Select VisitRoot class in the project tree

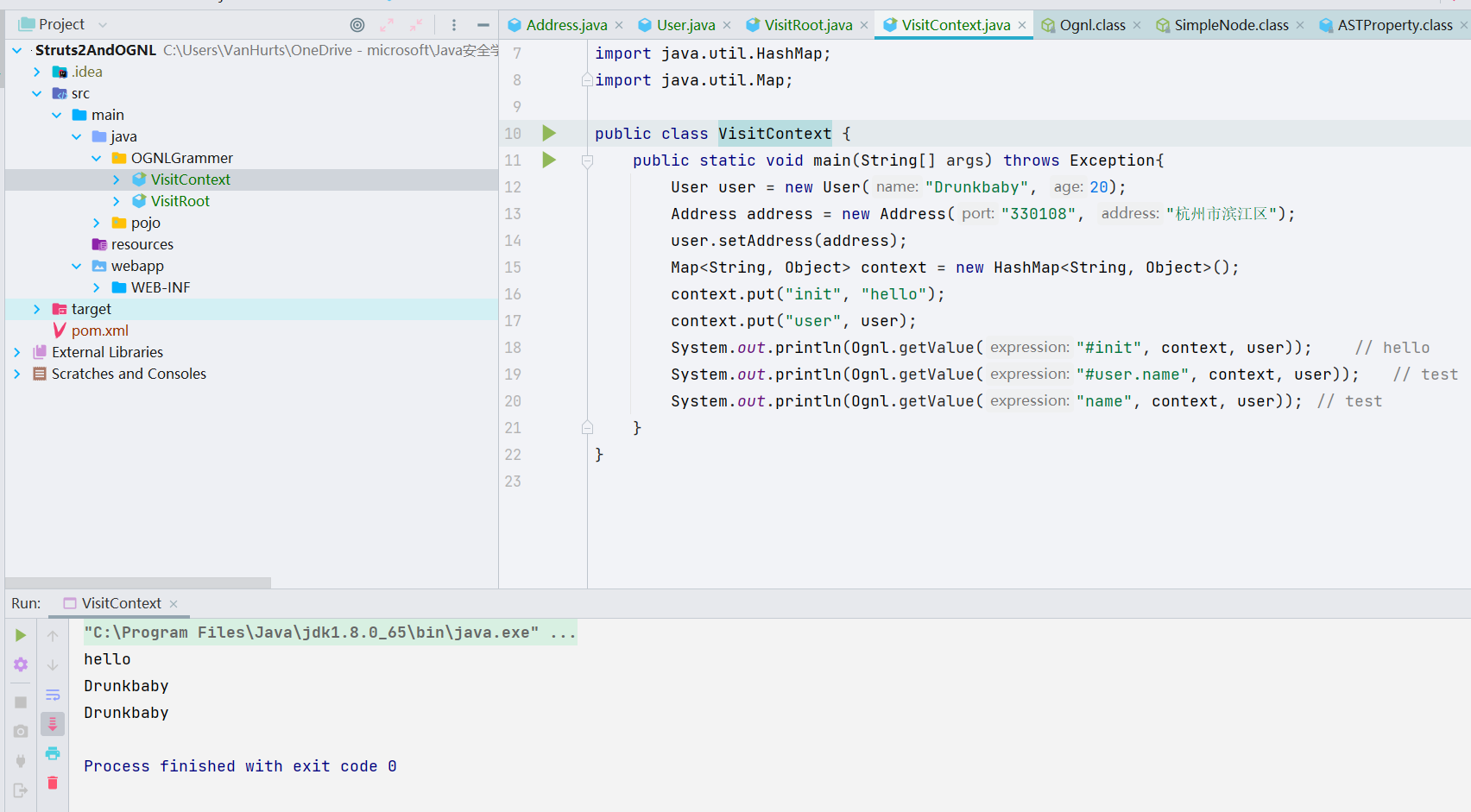(x=180, y=201)
